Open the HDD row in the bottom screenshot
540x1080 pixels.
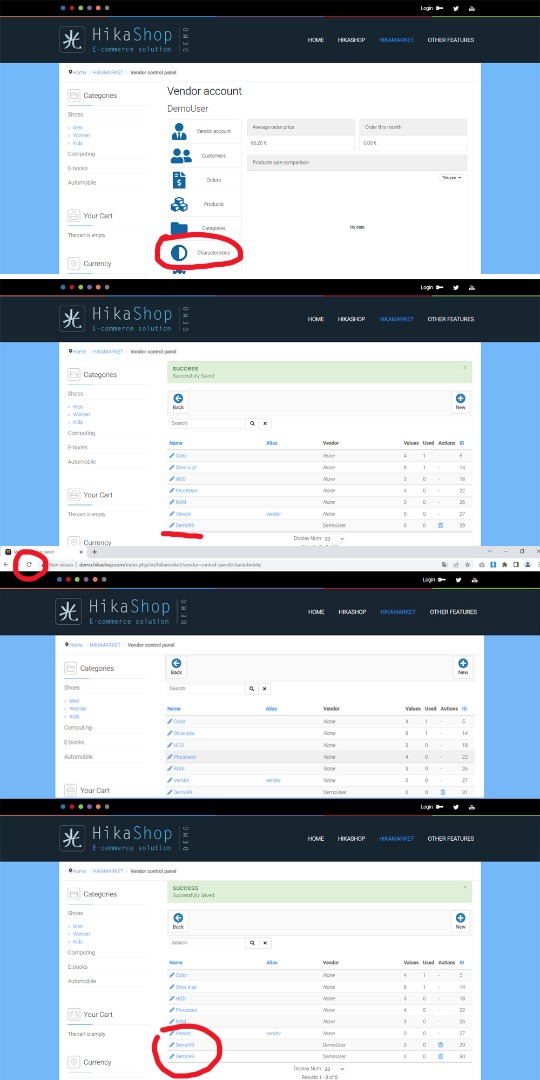point(180,998)
